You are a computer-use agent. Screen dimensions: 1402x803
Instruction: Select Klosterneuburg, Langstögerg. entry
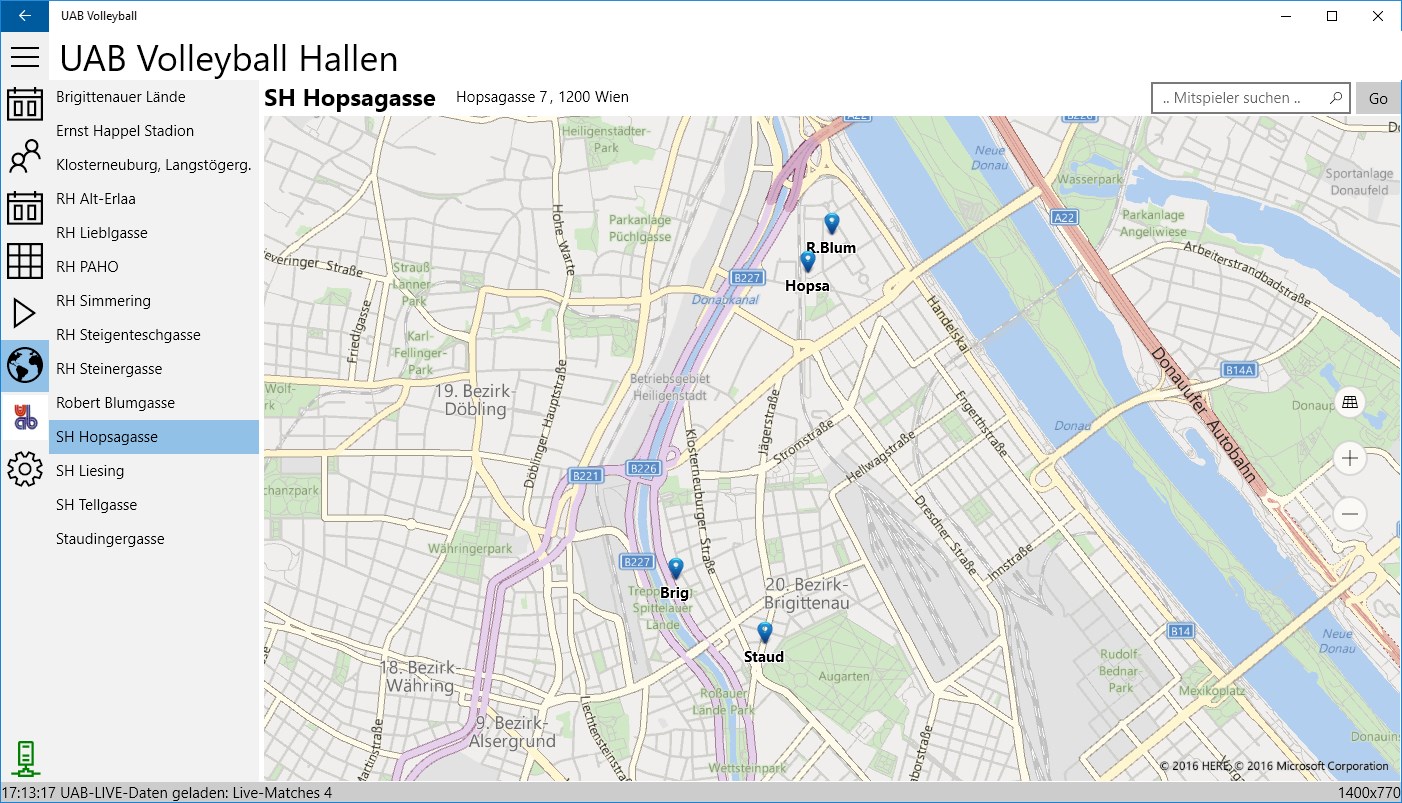(154, 165)
